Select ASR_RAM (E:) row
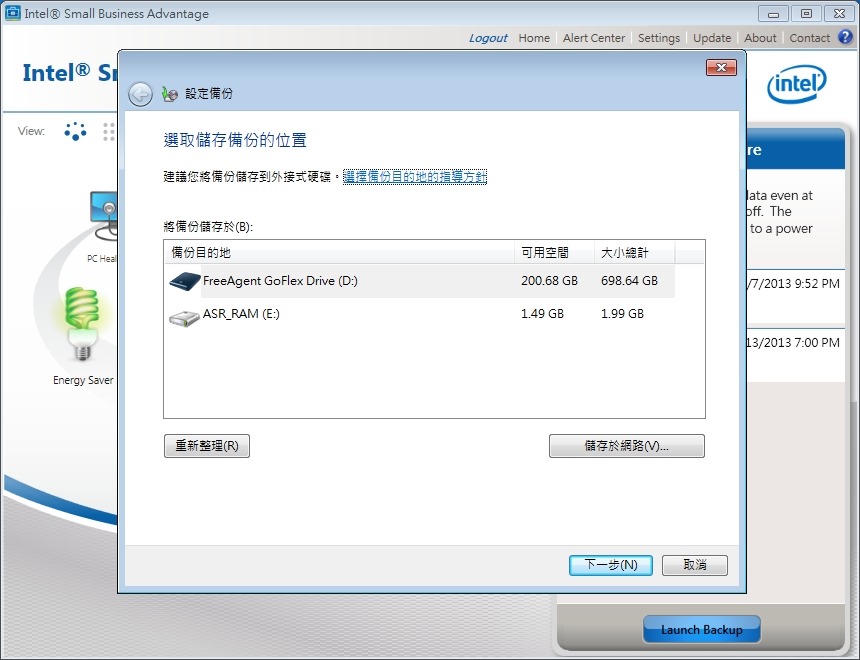This screenshot has width=860, height=660. pyautogui.click(x=421, y=314)
